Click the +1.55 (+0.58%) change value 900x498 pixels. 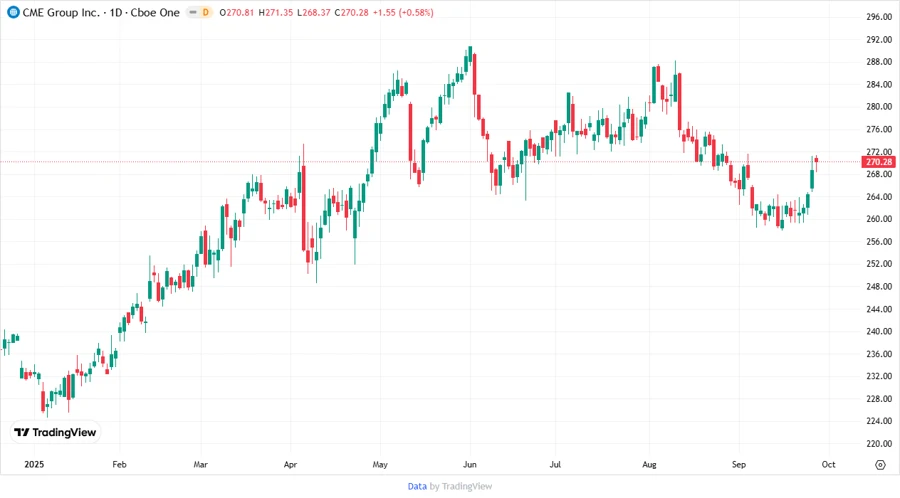[403, 12]
